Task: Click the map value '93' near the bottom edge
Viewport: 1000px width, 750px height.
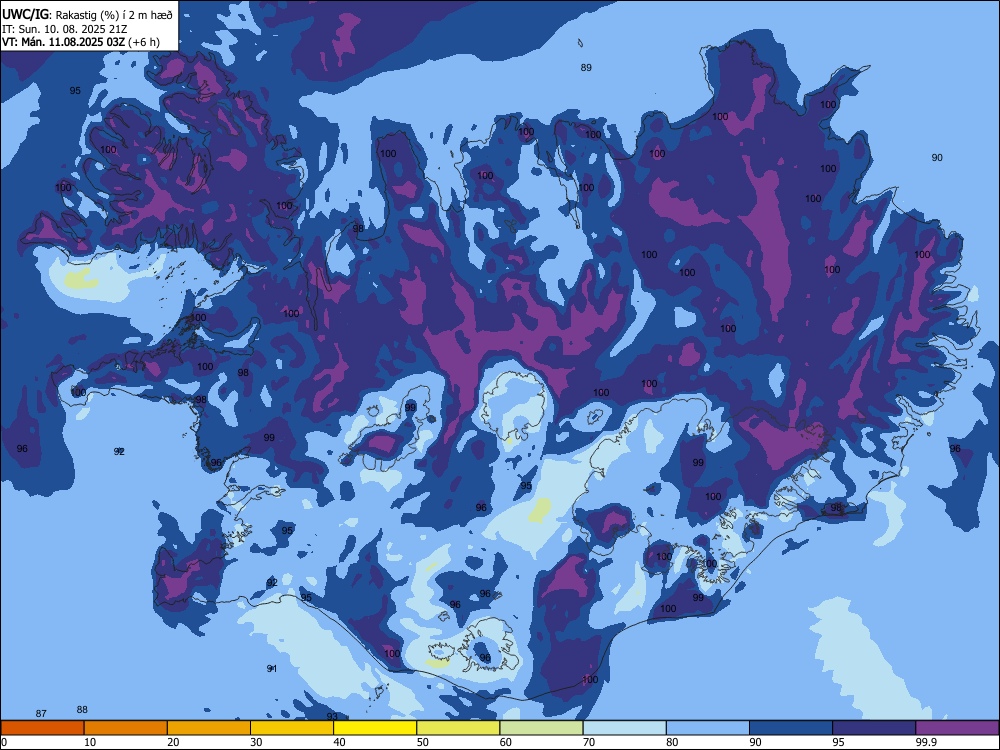Action: point(332,717)
